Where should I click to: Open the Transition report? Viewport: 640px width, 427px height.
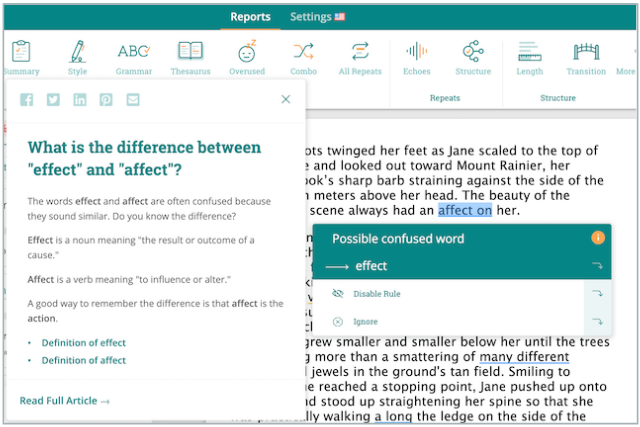point(586,58)
